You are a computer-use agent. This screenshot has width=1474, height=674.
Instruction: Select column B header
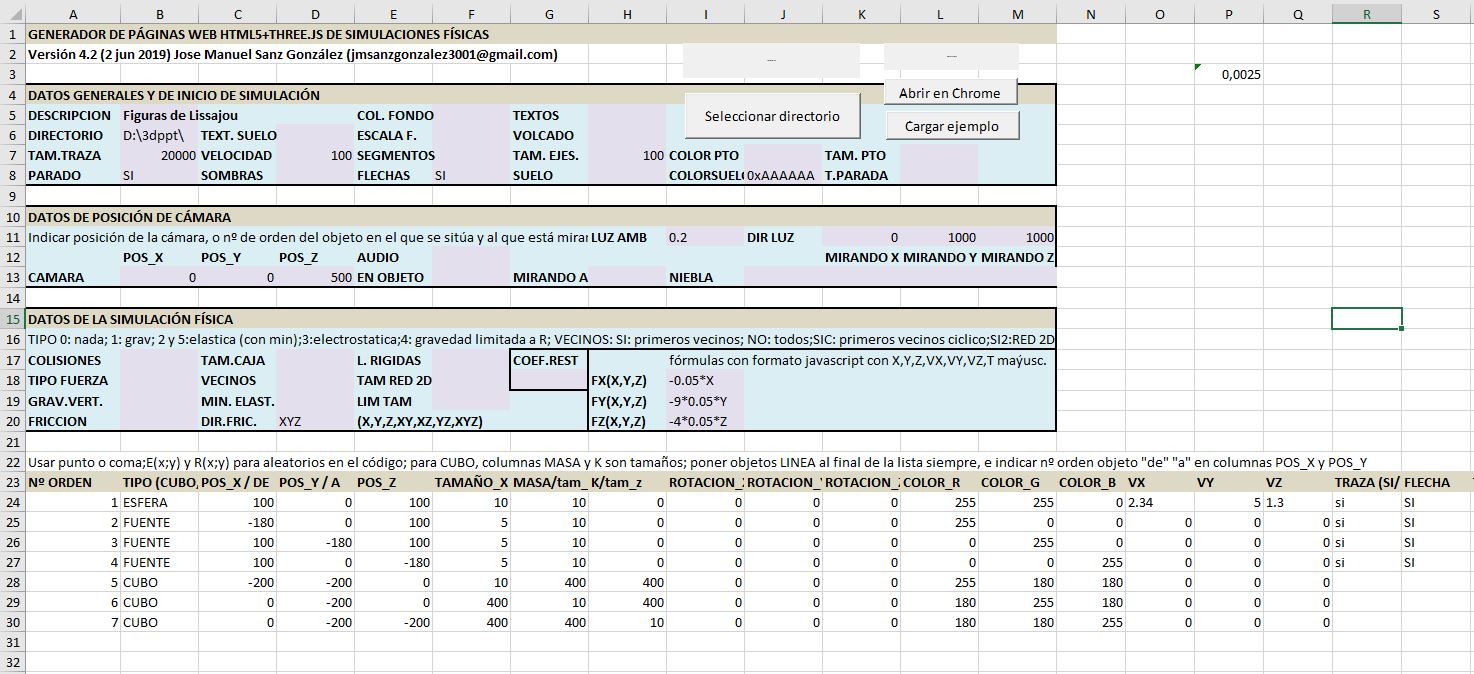160,14
